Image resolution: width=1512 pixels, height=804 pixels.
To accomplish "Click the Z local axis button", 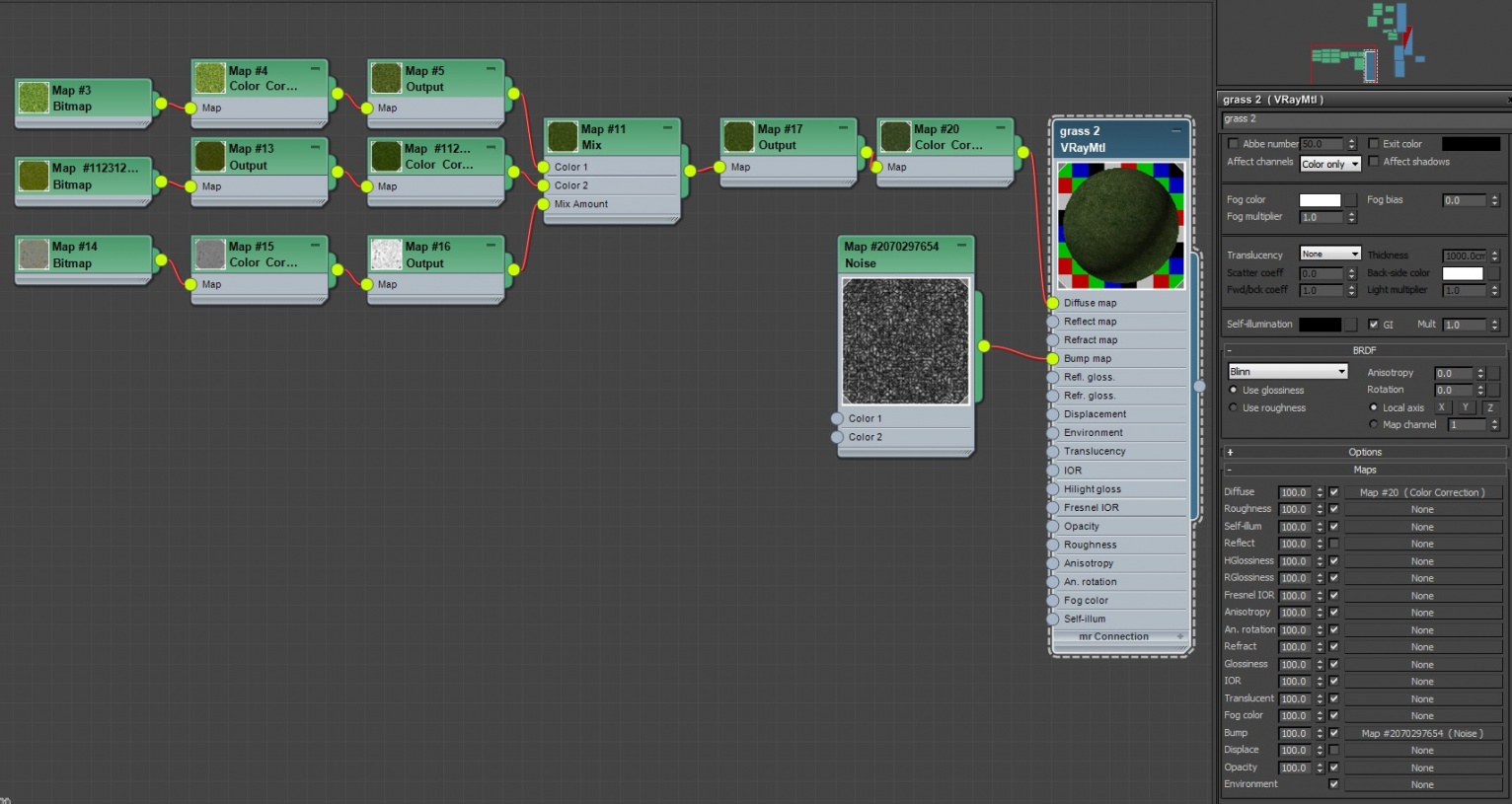I will [x=1489, y=407].
